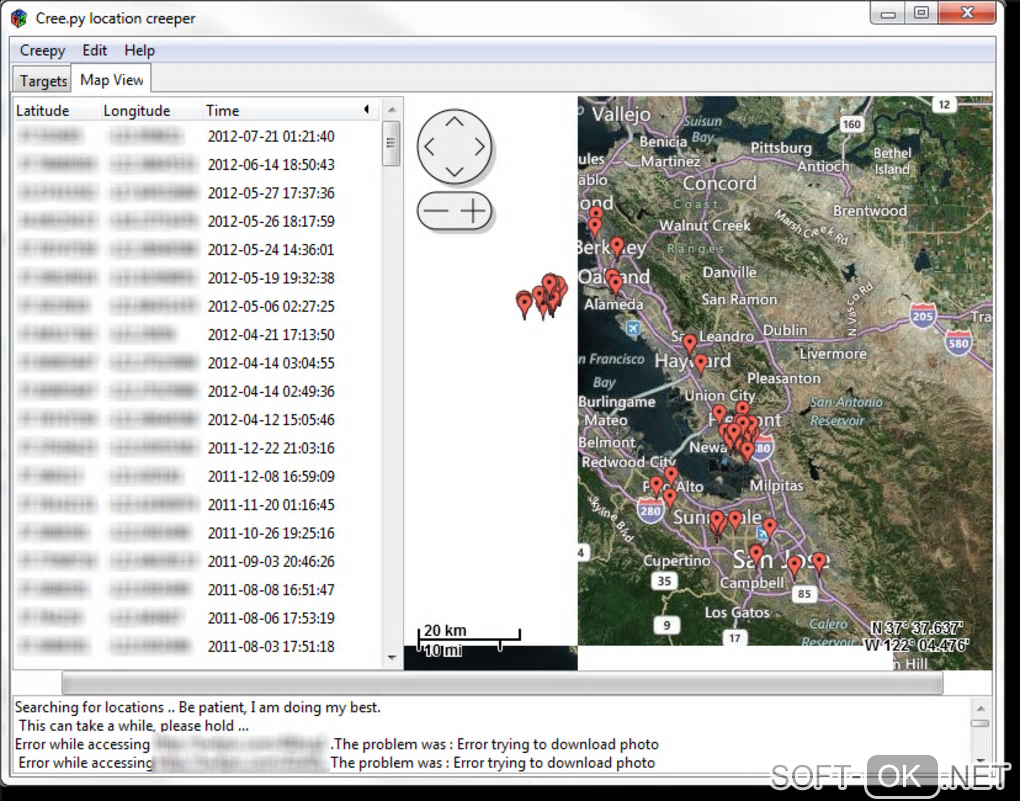Viewport: 1020px width, 801px height.
Task: Select row with time 2011-12-22 21:03:16
Action: [197, 448]
